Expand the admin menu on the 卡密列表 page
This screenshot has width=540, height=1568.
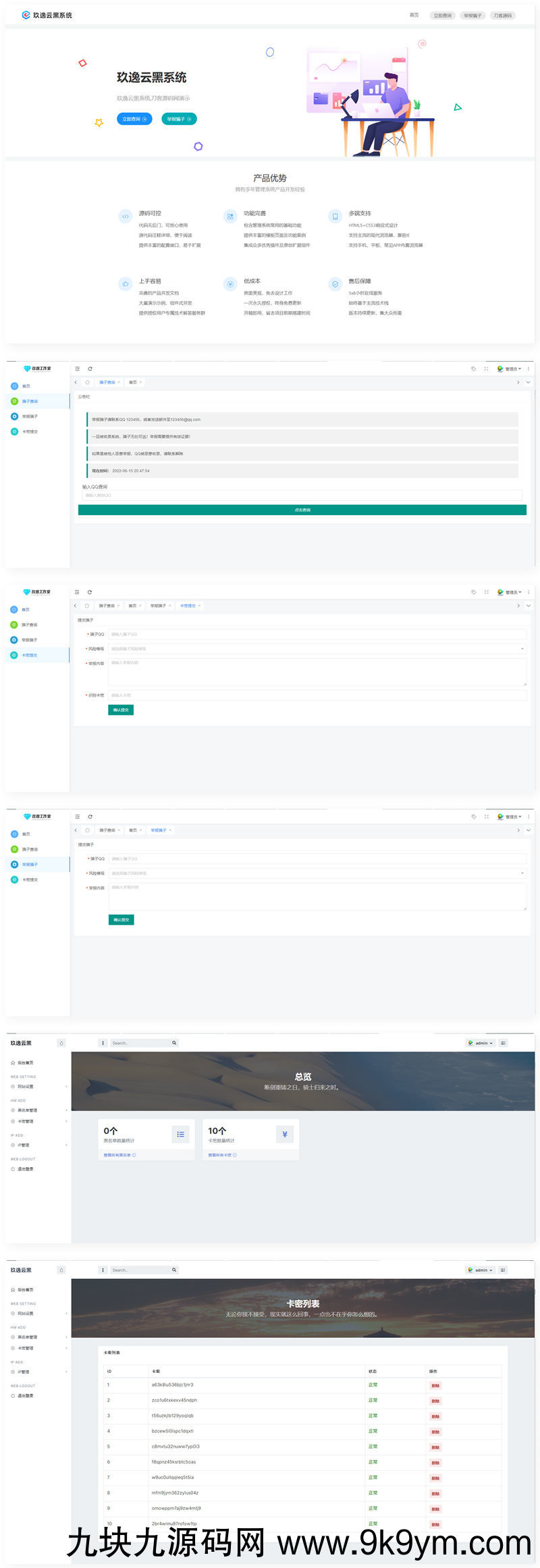[481, 1270]
